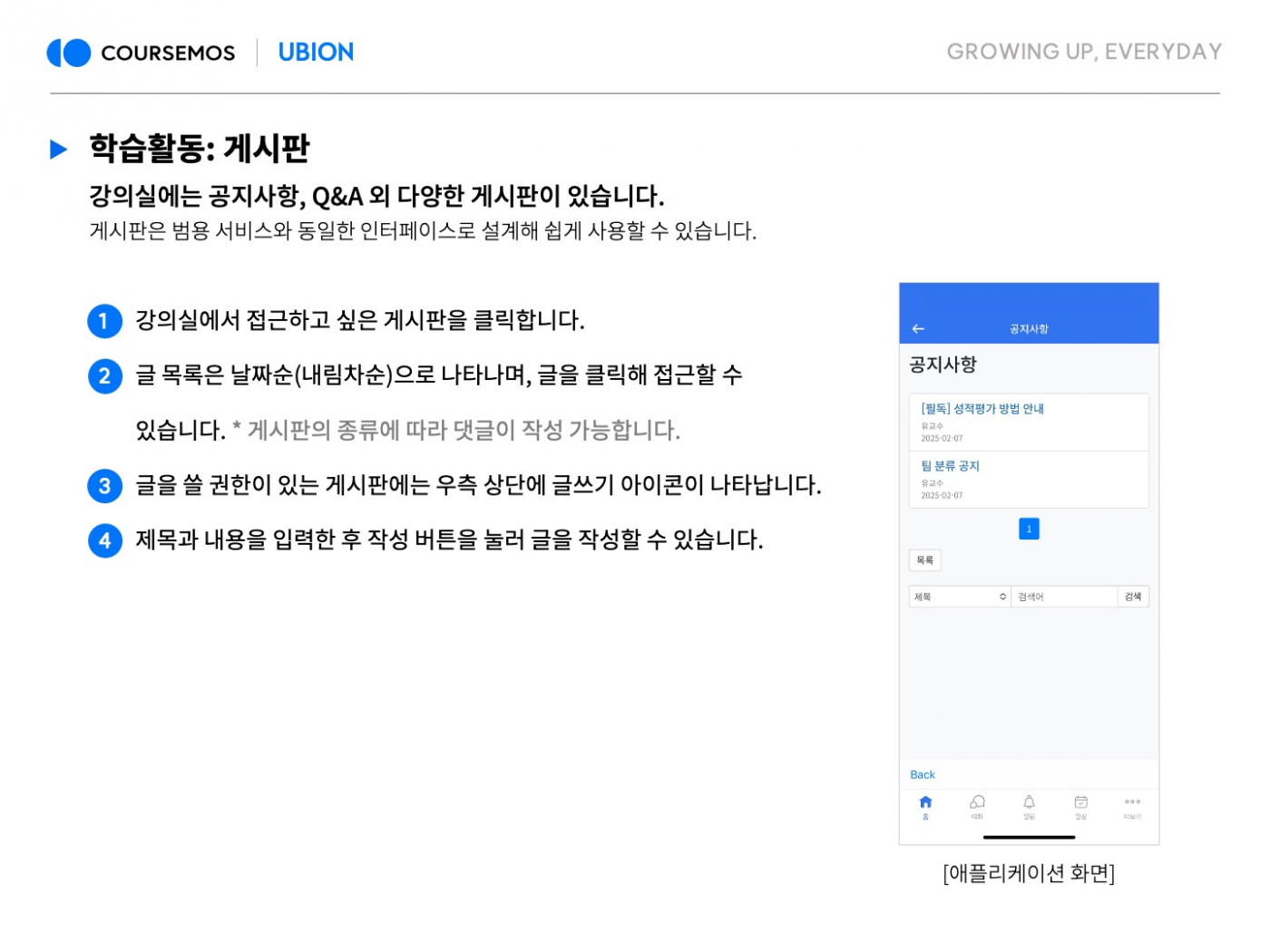
Task: Click the numbered step 3 circle badge
Action: 104,486
